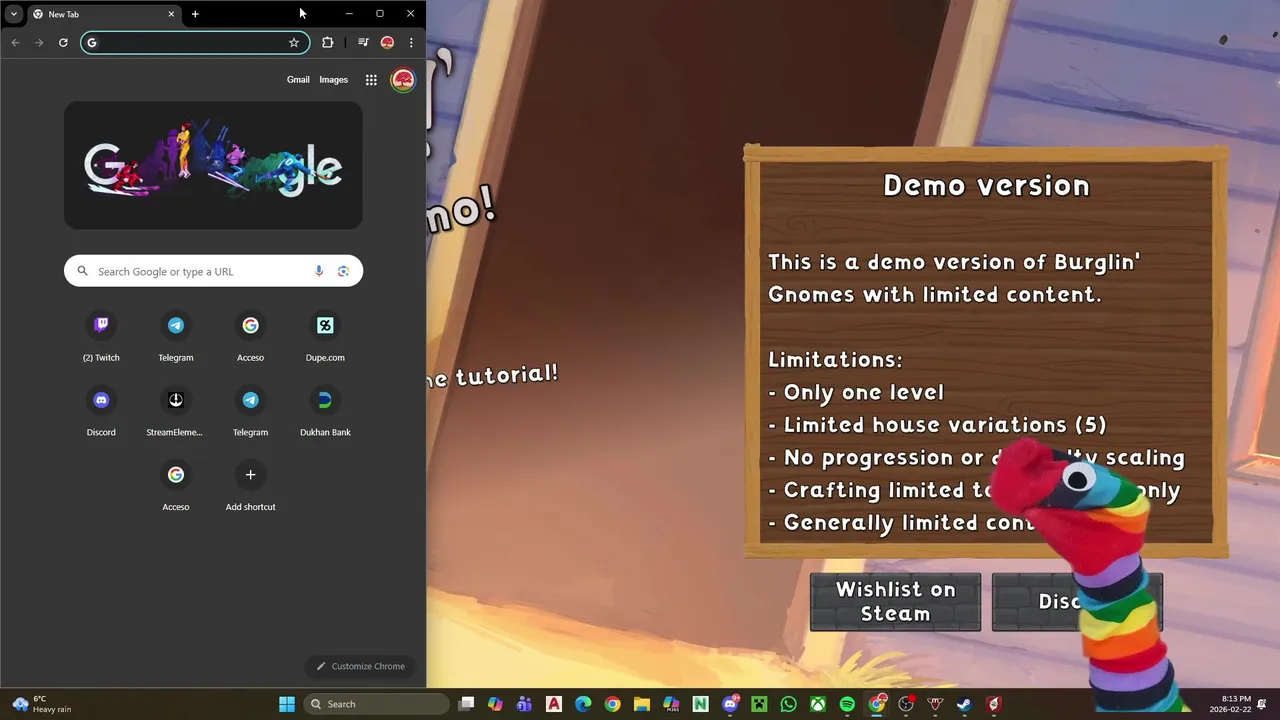This screenshot has width=1280, height=720.
Task: Open the clock showing 8:13 PM
Action: click(1229, 704)
